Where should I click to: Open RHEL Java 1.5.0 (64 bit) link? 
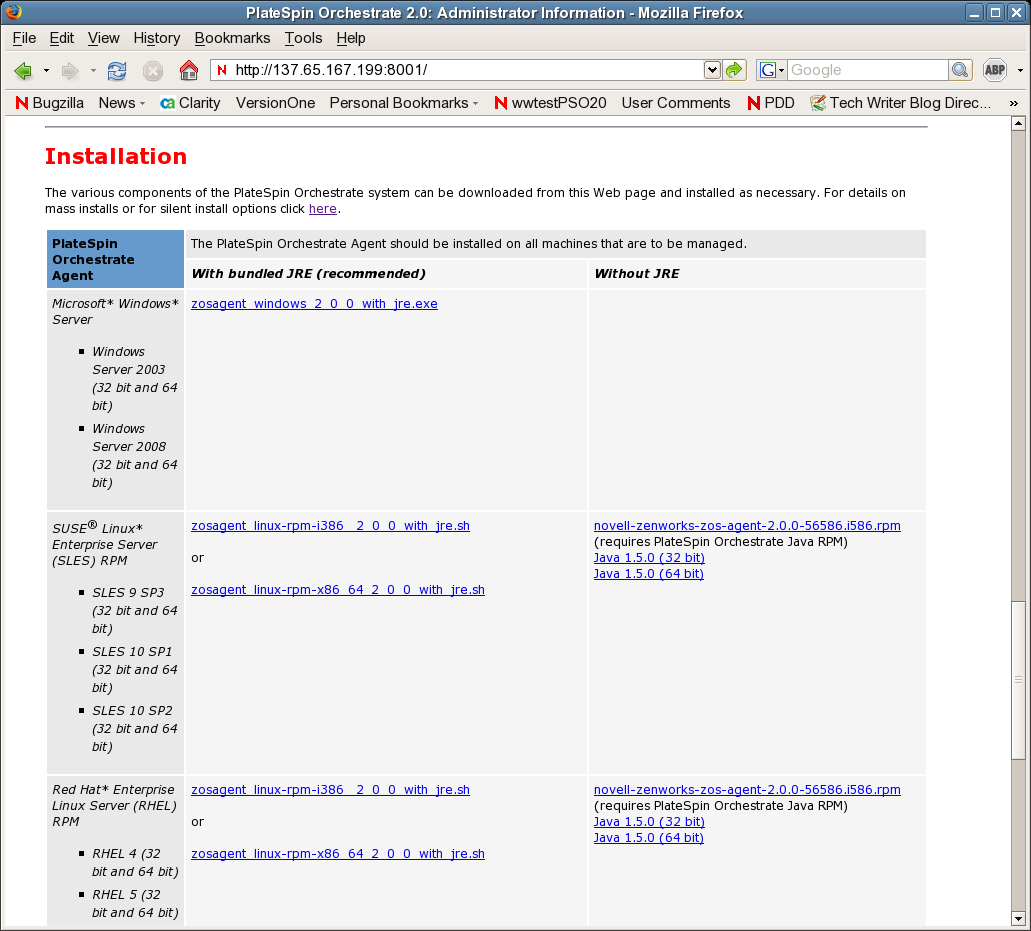click(x=648, y=838)
